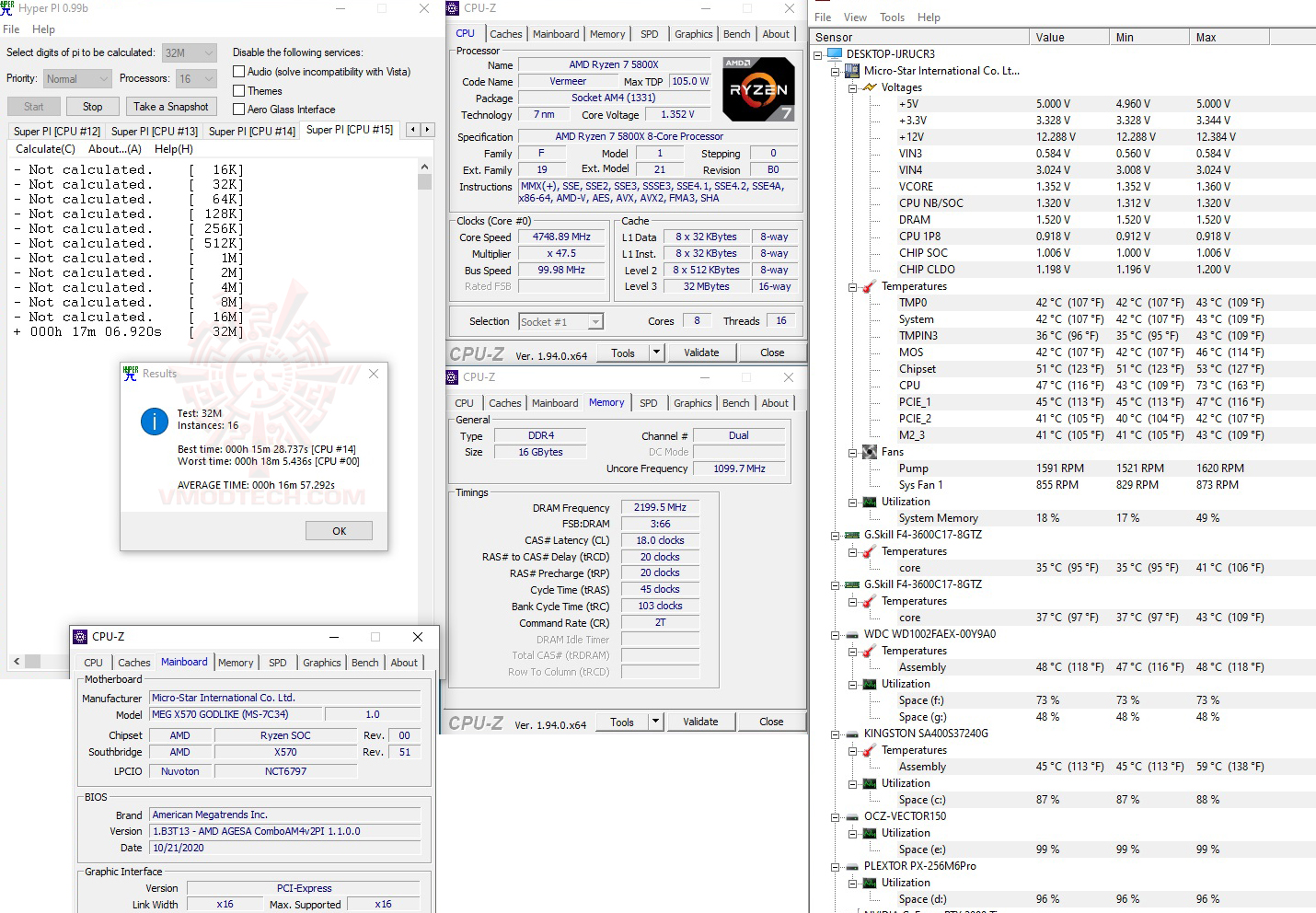Click the OCZ-VECTOR150 drive icon
The width and height of the screenshot is (1316, 913).
(852, 816)
